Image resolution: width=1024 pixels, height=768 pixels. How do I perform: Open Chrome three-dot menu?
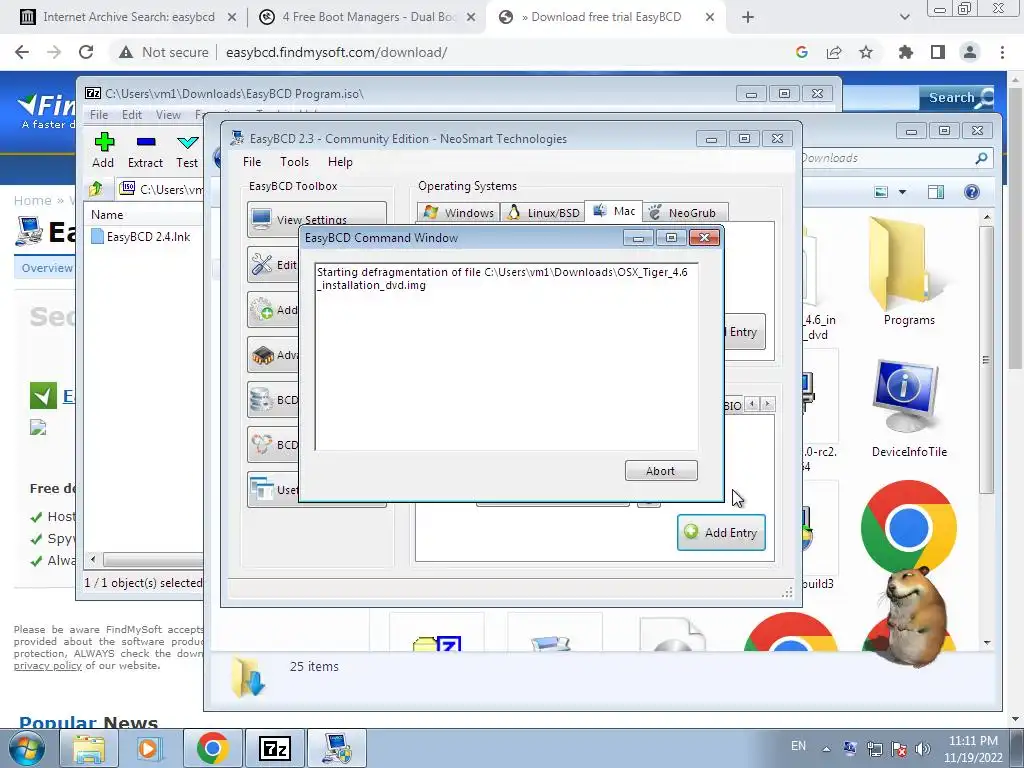point(1002,52)
